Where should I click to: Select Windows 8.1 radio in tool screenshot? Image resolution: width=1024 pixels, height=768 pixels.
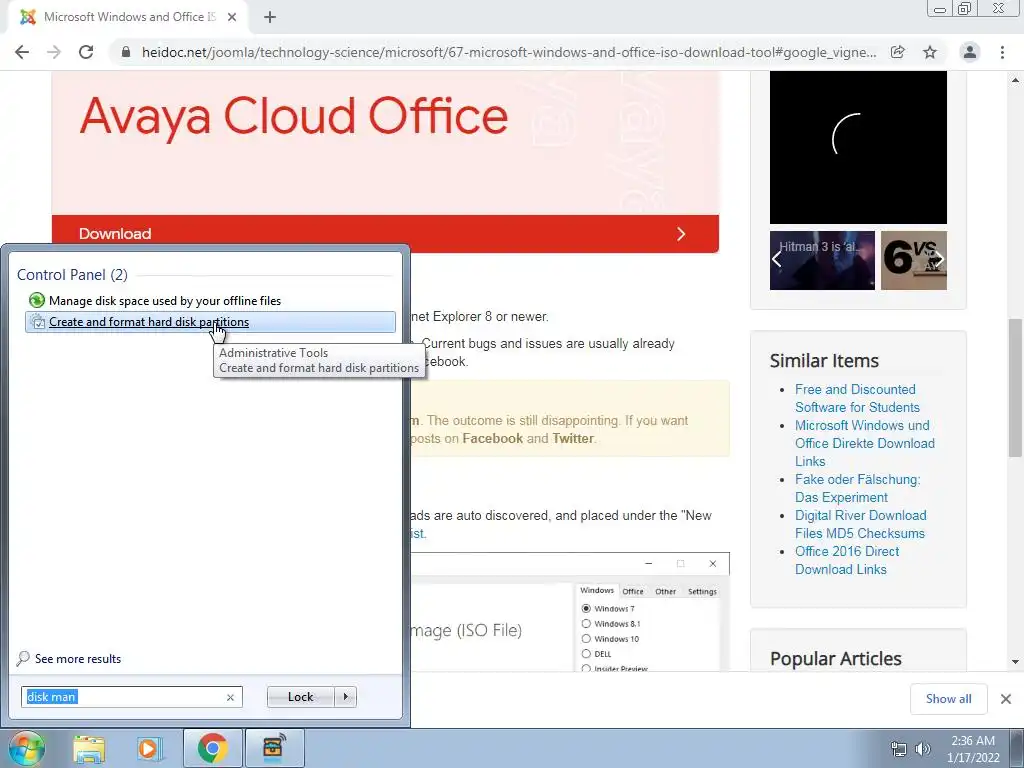586,624
